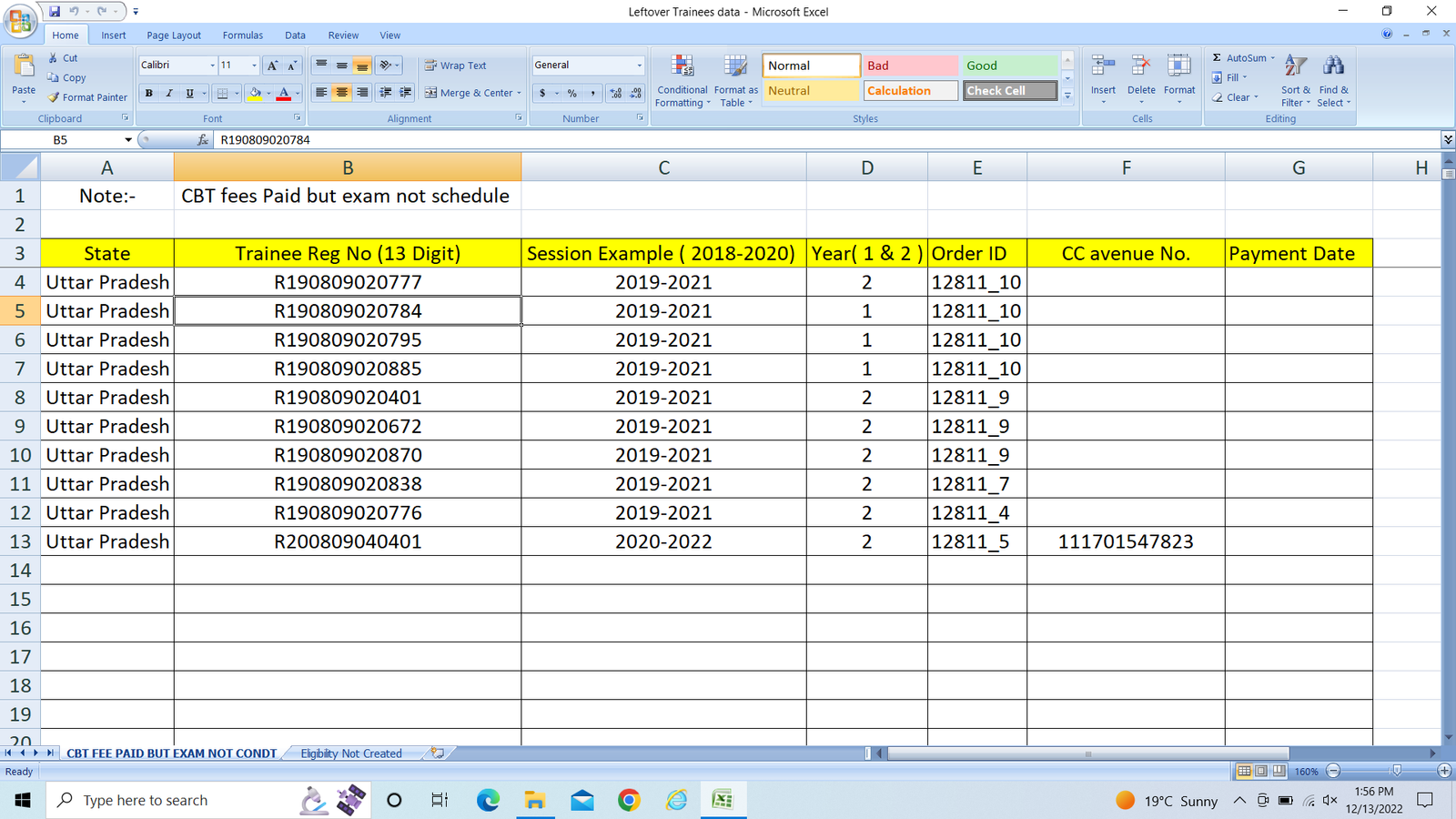Open the Name Box dropdown arrow
The width and height of the screenshot is (1456, 819).
[x=128, y=140]
